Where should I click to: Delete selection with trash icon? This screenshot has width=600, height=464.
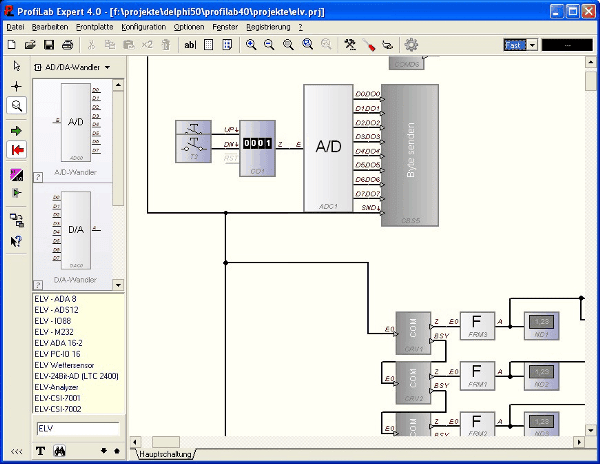coord(166,45)
